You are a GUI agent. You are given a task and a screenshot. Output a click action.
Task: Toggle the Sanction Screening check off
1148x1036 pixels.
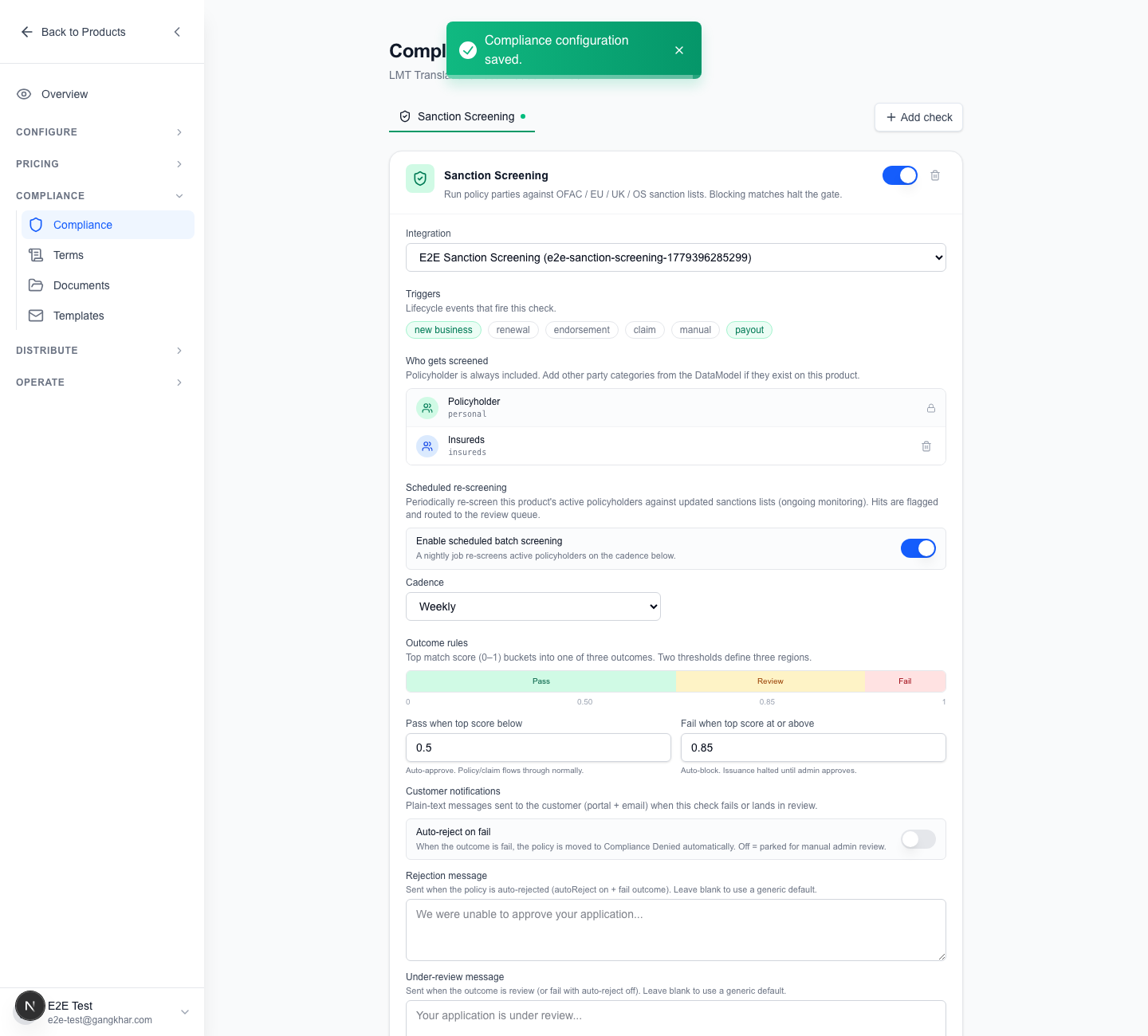[900, 175]
